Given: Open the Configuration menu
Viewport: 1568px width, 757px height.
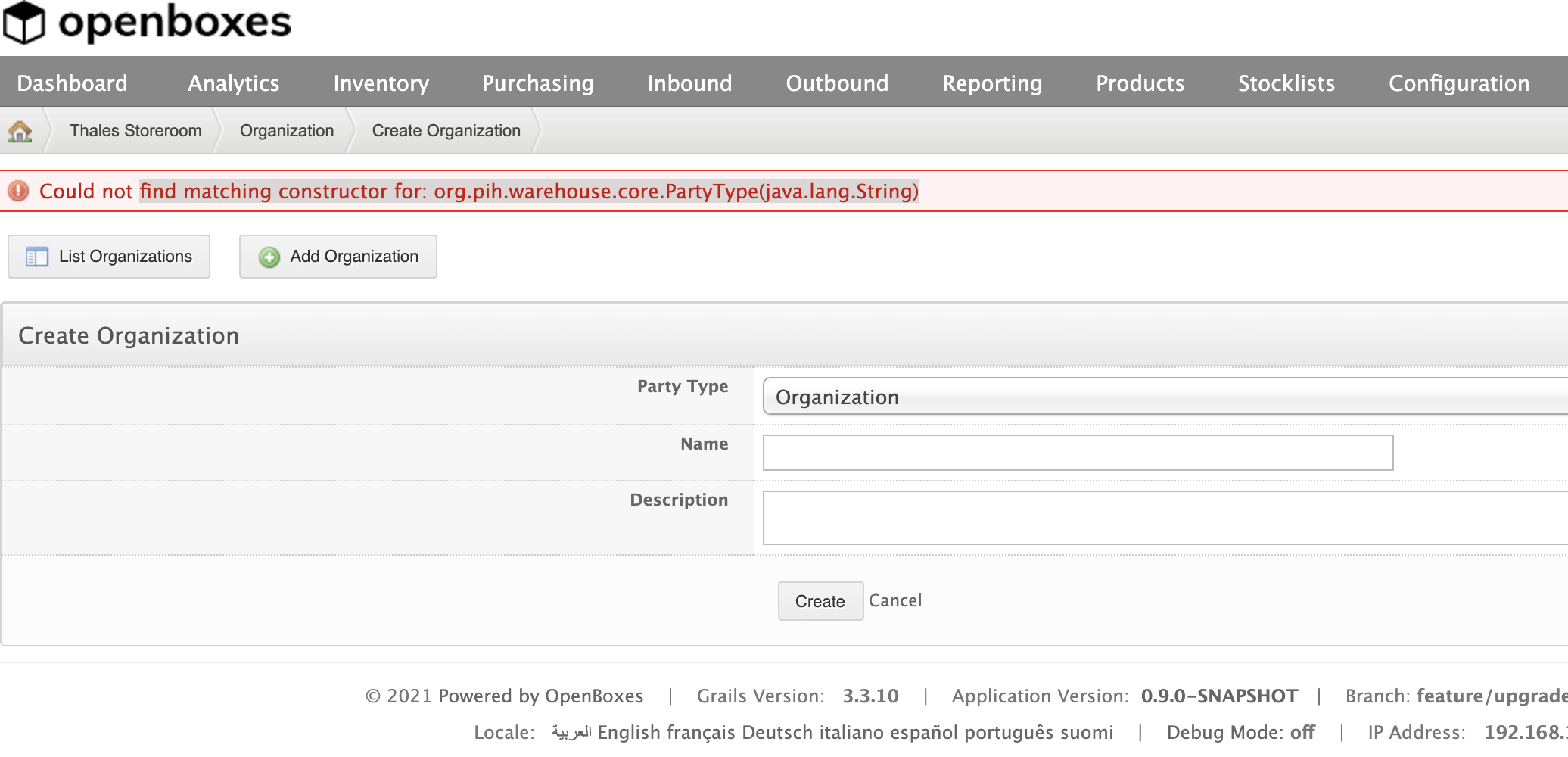Looking at the screenshot, I should (1459, 83).
